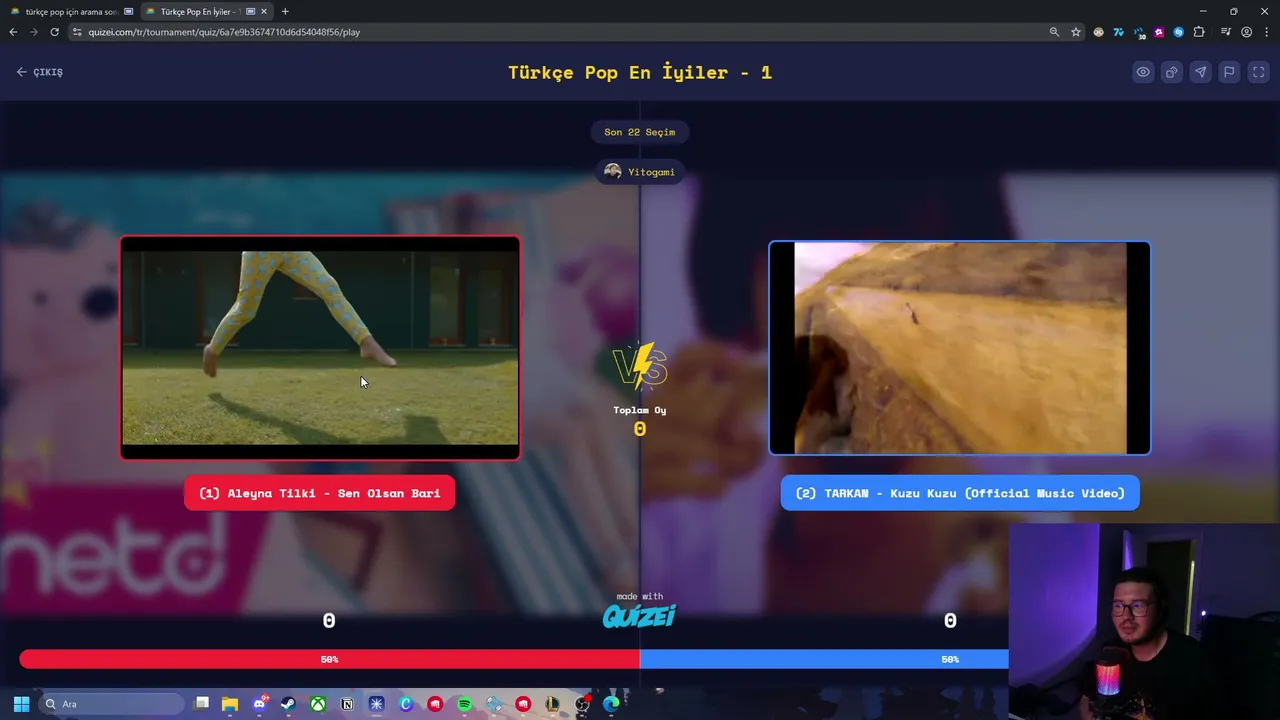This screenshot has height=720, width=1280.
Task: Open the media controls music-note button
Action: [x=1226, y=32]
